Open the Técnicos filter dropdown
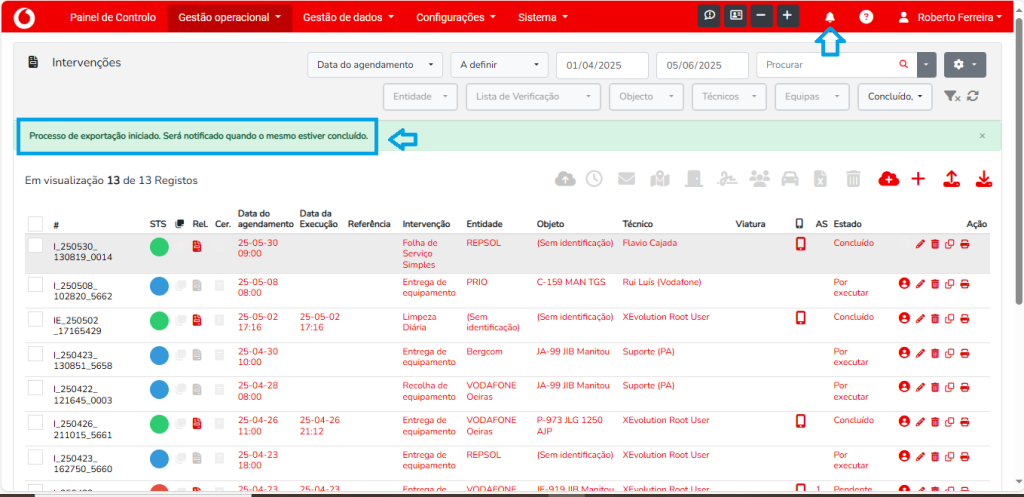 [729, 96]
